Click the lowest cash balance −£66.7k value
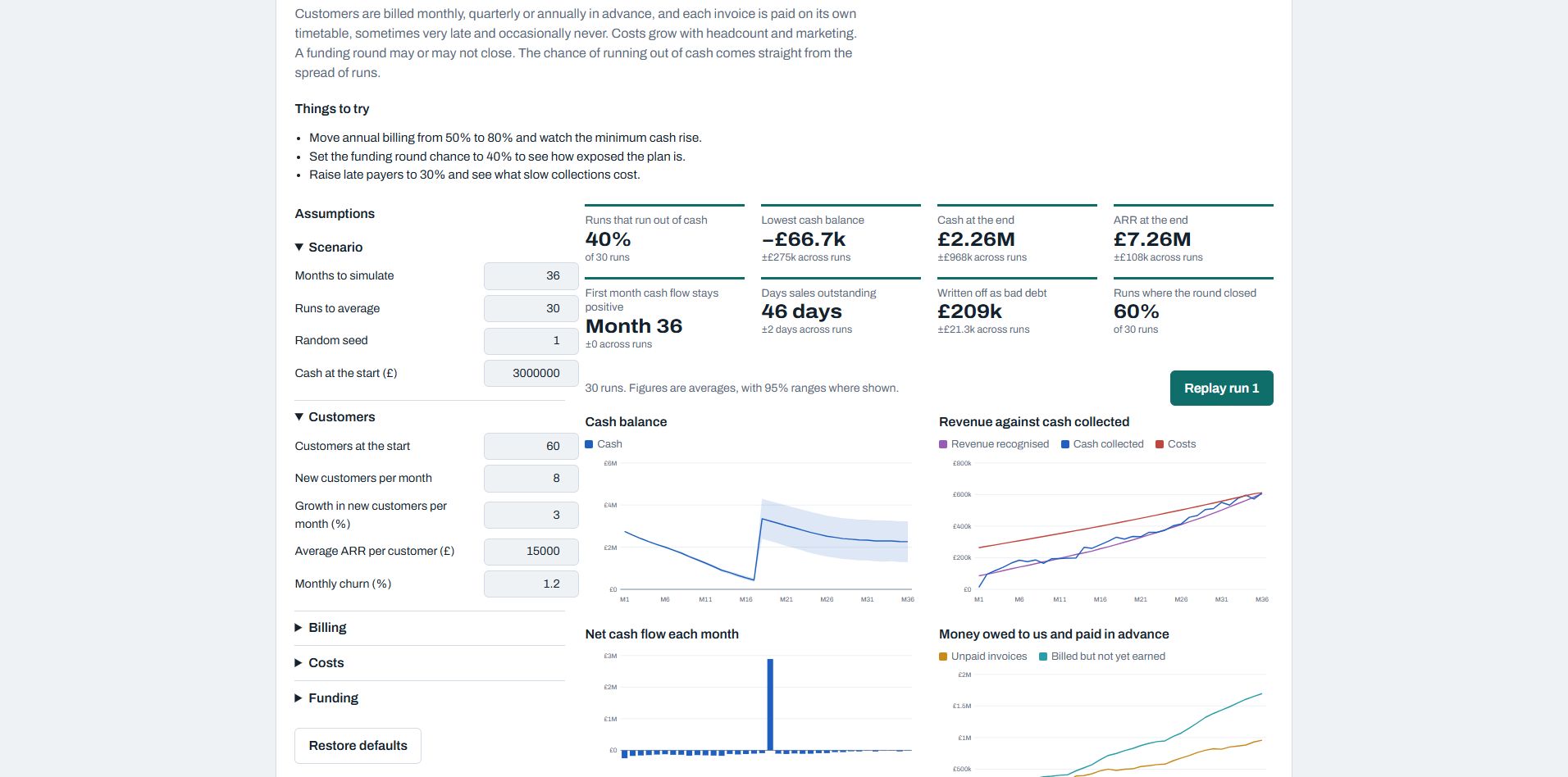This screenshot has height=777, width=1568. [803, 239]
